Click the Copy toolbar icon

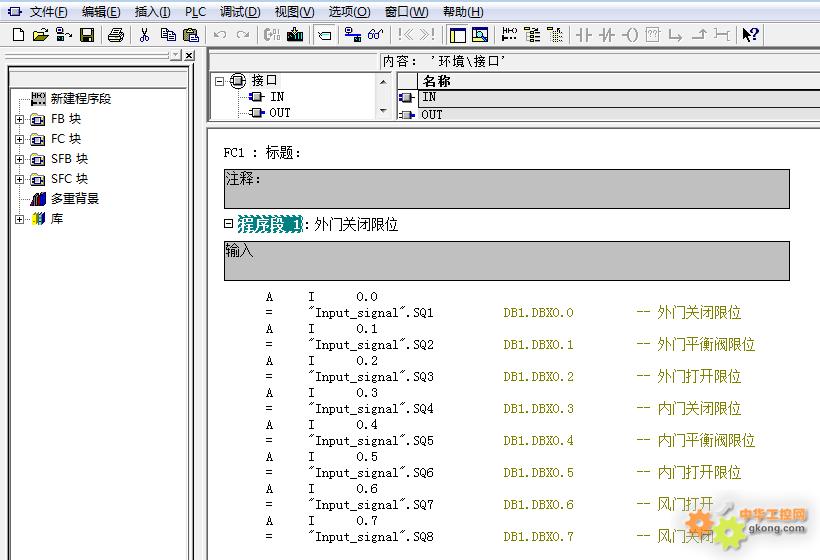click(x=168, y=35)
